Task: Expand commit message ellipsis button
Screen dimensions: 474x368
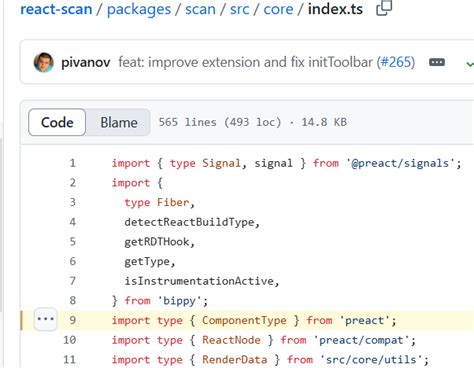Action: tap(437, 62)
